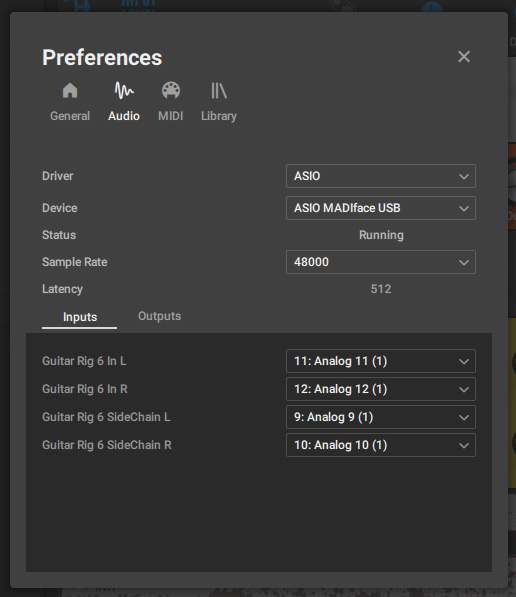Click the Driver label
Screen dimensions: 516x597
[x=58, y=176]
